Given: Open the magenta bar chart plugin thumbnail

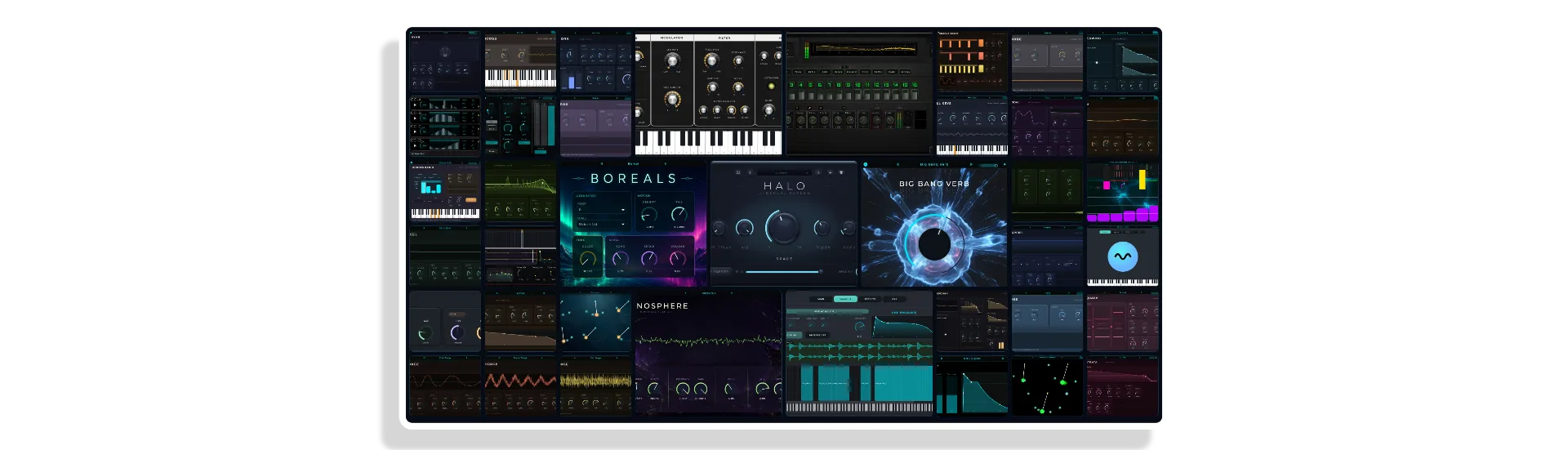Looking at the screenshot, I should pyautogui.click(x=1123, y=193).
